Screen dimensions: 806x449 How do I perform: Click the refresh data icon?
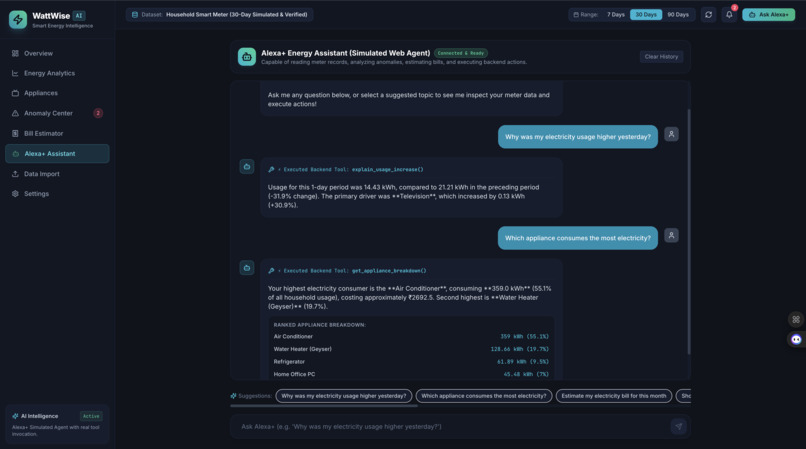709,15
